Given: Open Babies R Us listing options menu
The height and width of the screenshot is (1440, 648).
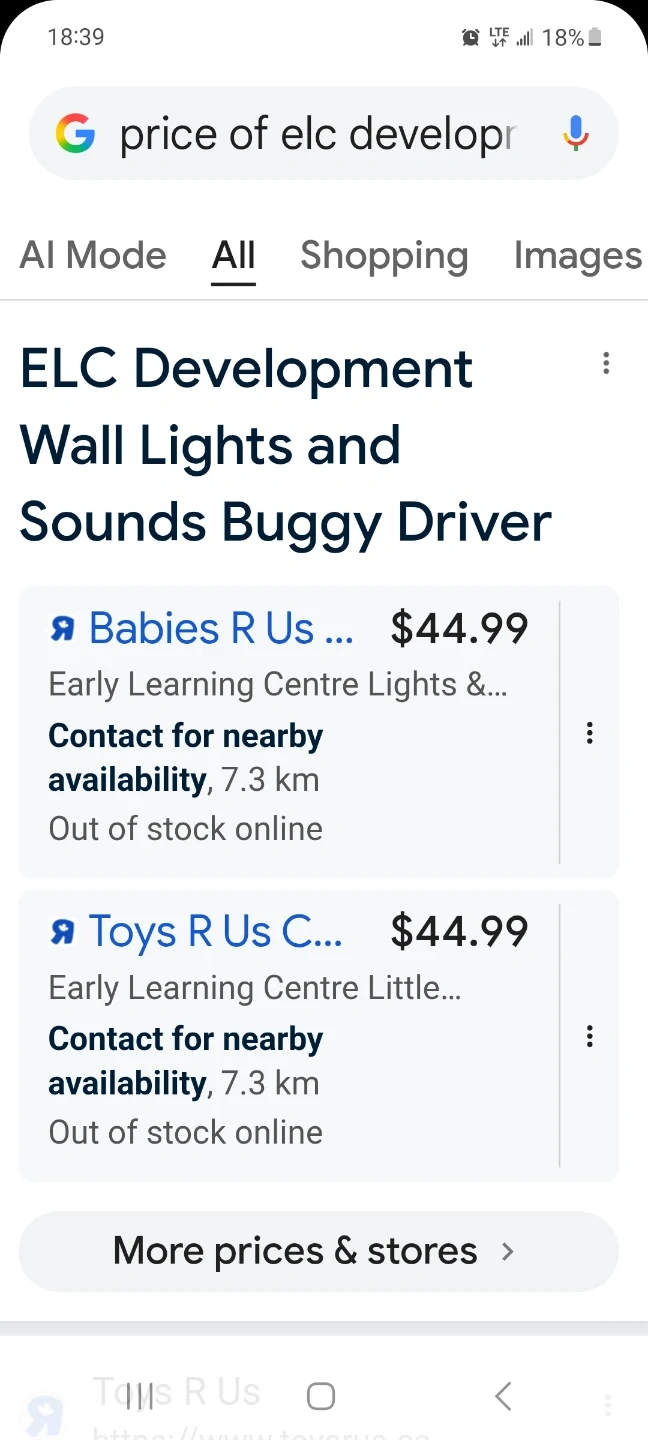Looking at the screenshot, I should (x=590, y=733).
